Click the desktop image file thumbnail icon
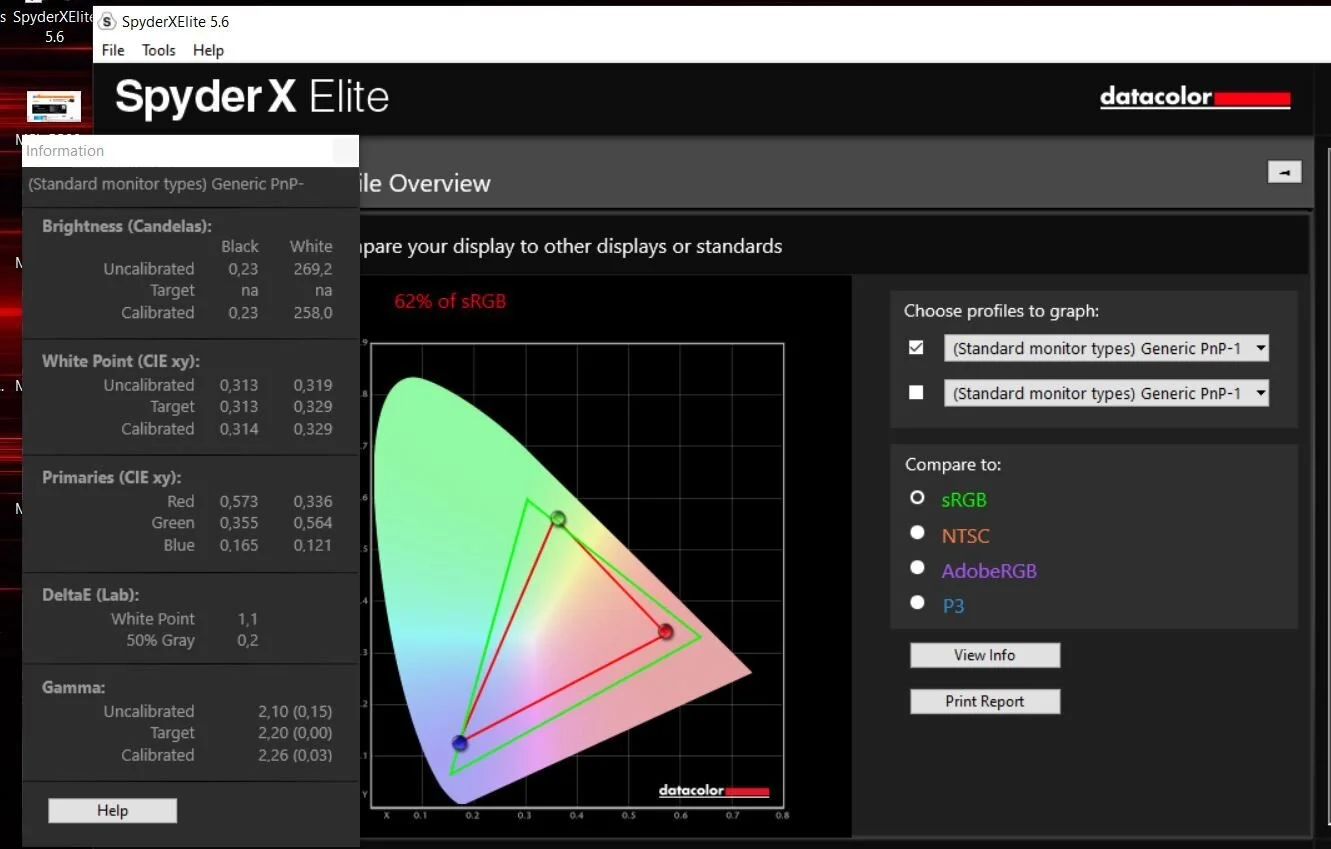Viewport: 1331px width, 849px height. 54,107
